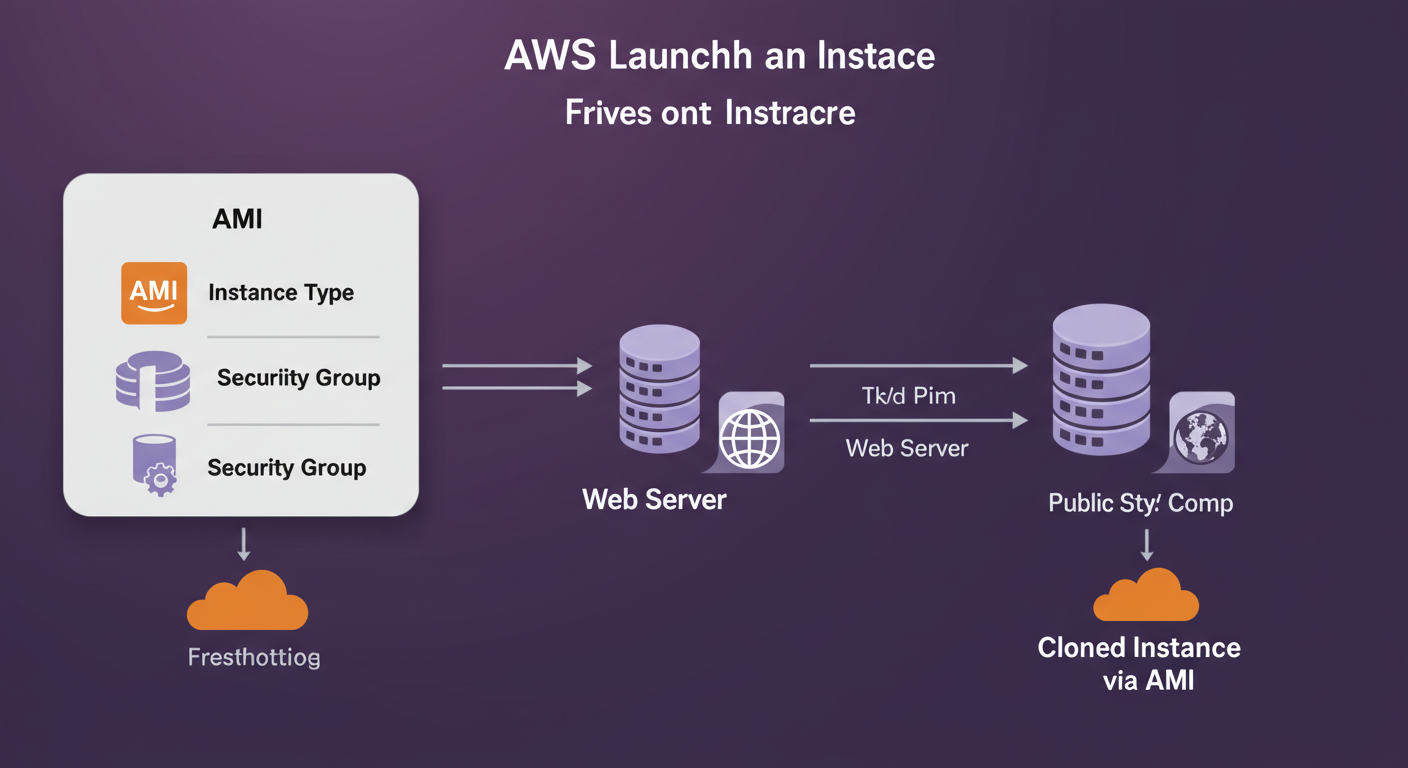The image size is (1408, 768).
Task: Click the 'Fresthottiog' caption
Action: coord(254,658)
